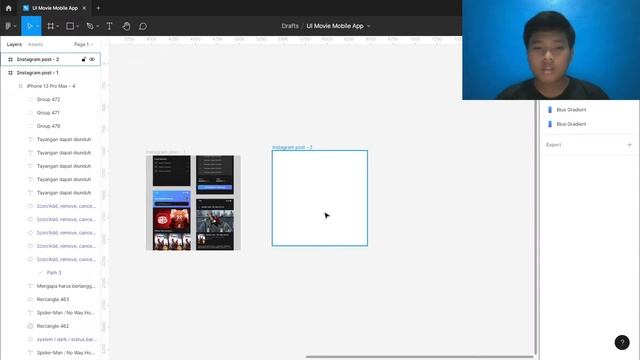Open the Pen tool dropdown arrow
Viewport: 640px width, 360px height.
(98, 27)
